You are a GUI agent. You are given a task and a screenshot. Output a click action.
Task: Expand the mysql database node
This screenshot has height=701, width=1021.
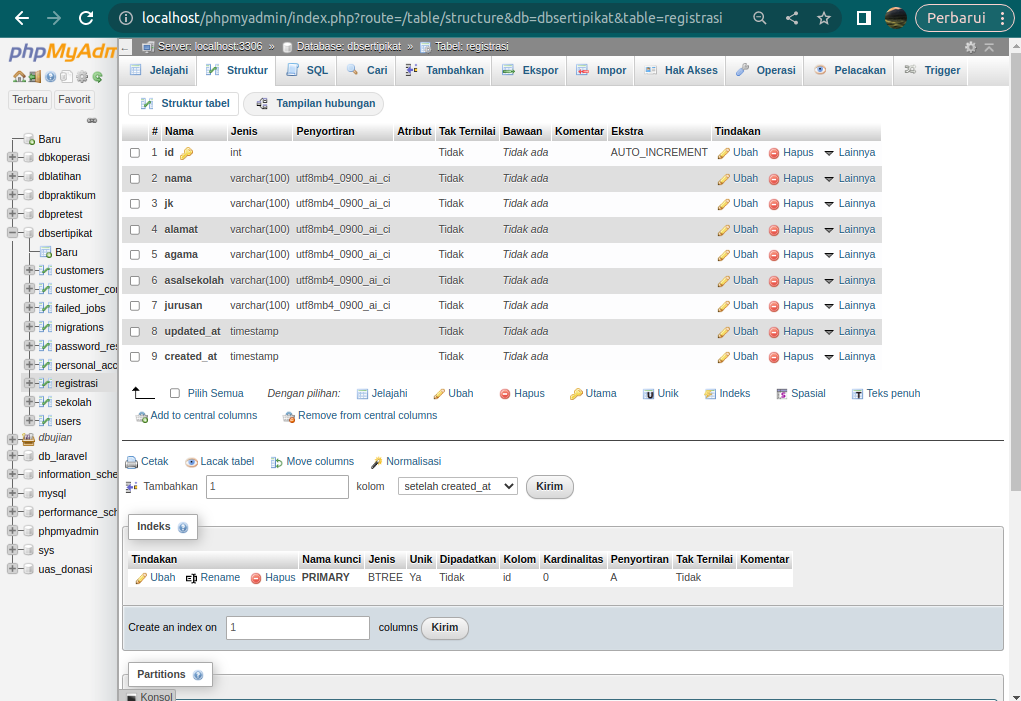click(x=12, y=493)
